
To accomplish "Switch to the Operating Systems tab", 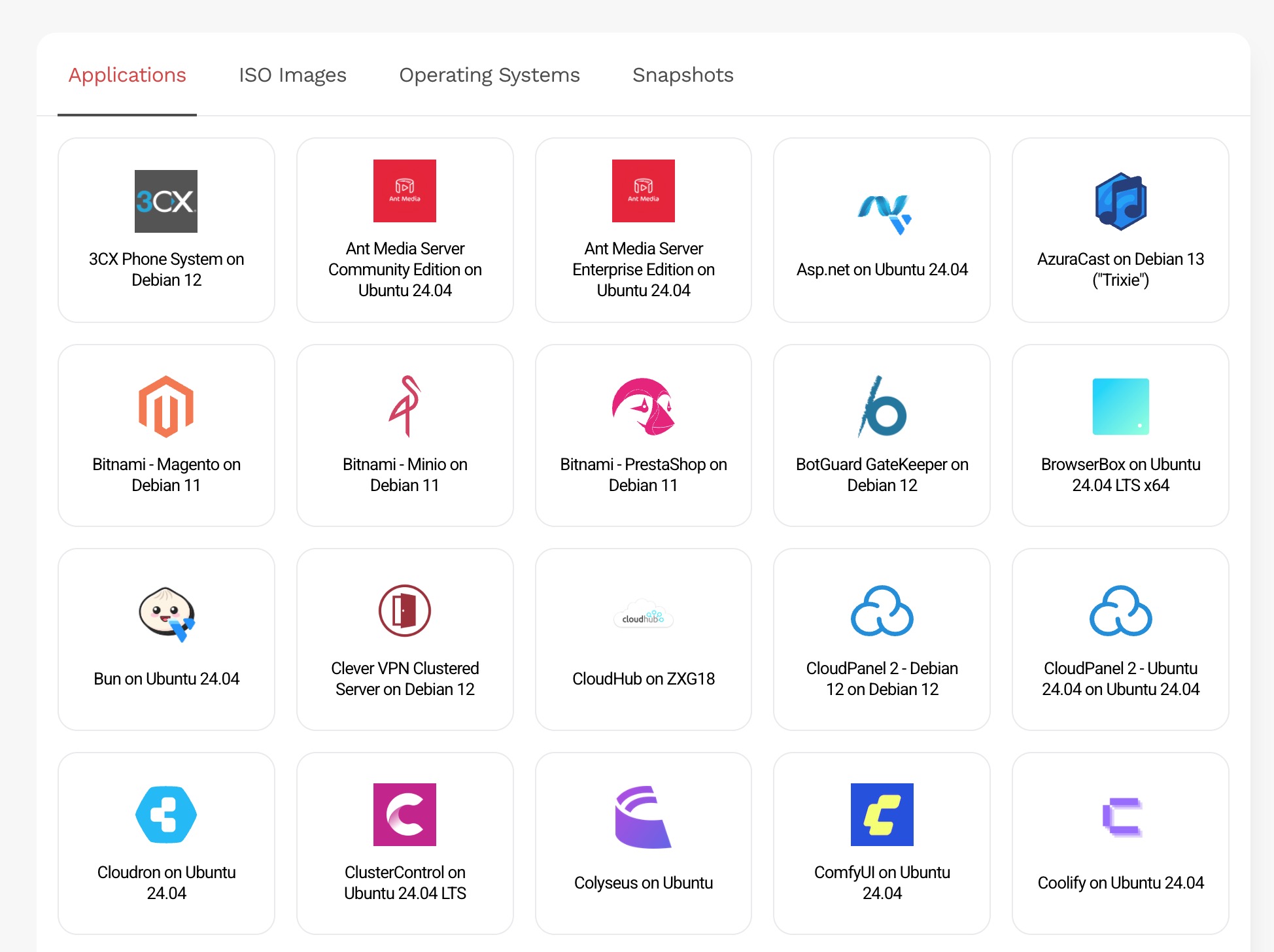I will [489, 75].
